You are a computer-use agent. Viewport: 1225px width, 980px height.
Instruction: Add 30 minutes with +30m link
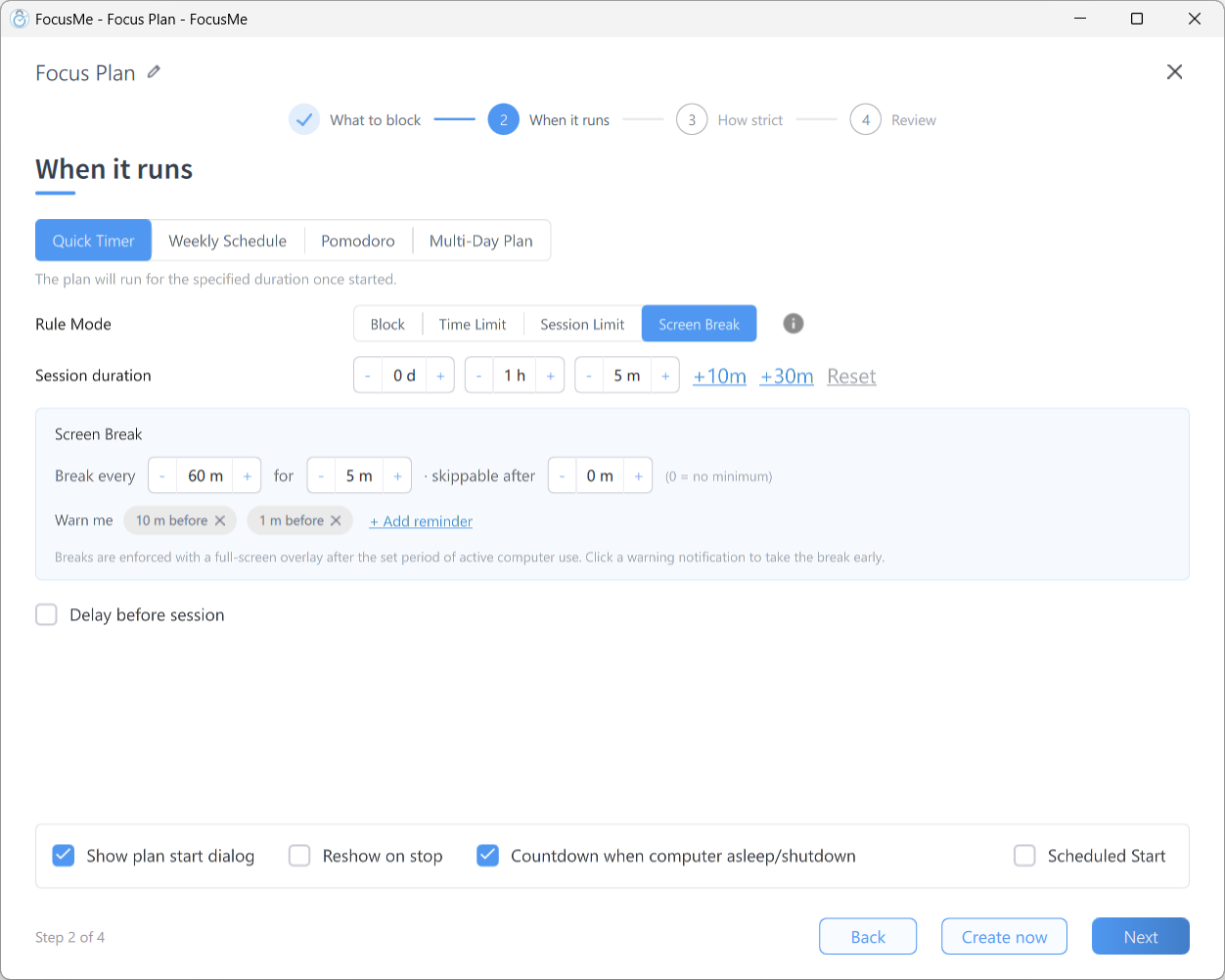(x=787, y=377)
